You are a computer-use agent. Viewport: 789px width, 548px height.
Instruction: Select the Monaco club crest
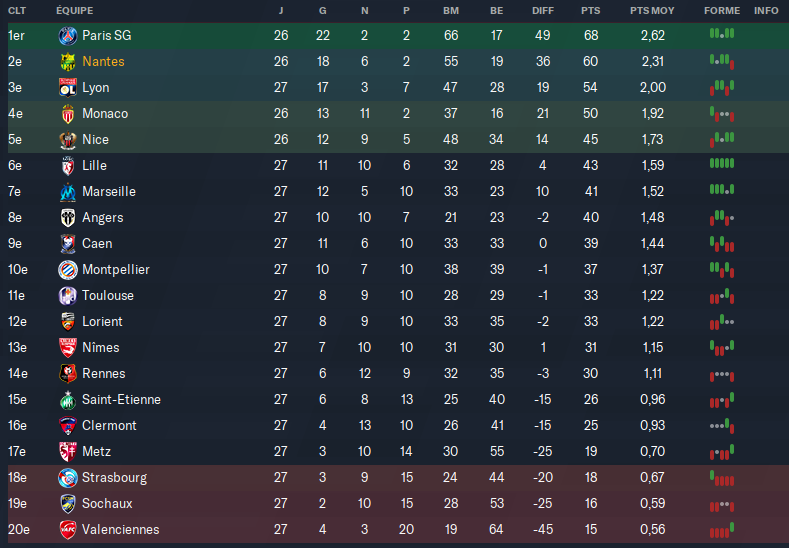pos(67,114)
